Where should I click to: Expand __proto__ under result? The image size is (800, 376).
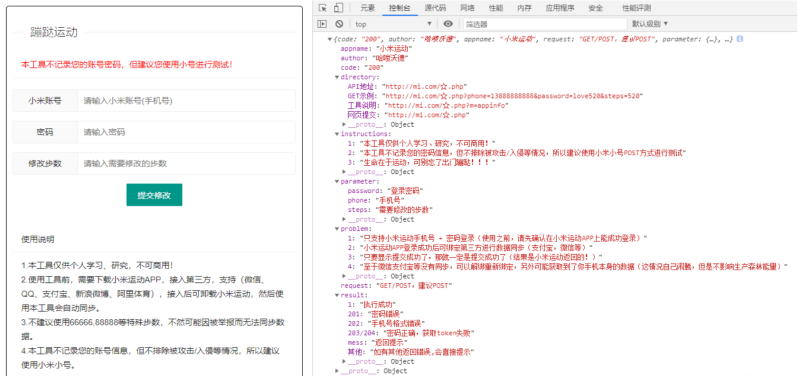[344, 361]
